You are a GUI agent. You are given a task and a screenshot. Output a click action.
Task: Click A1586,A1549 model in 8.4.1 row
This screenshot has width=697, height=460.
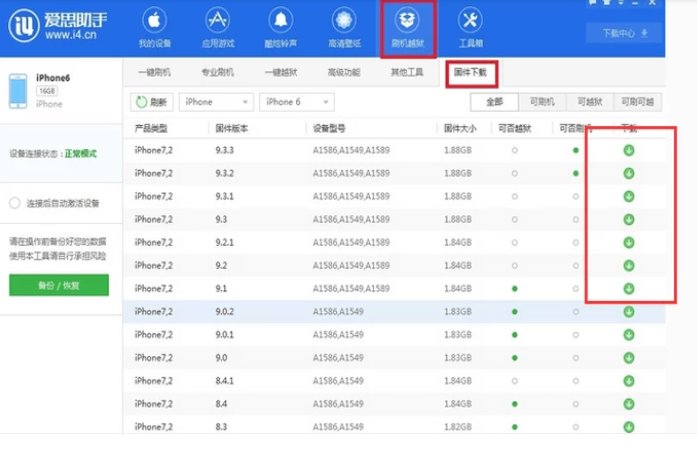click(x=338, y=381)
